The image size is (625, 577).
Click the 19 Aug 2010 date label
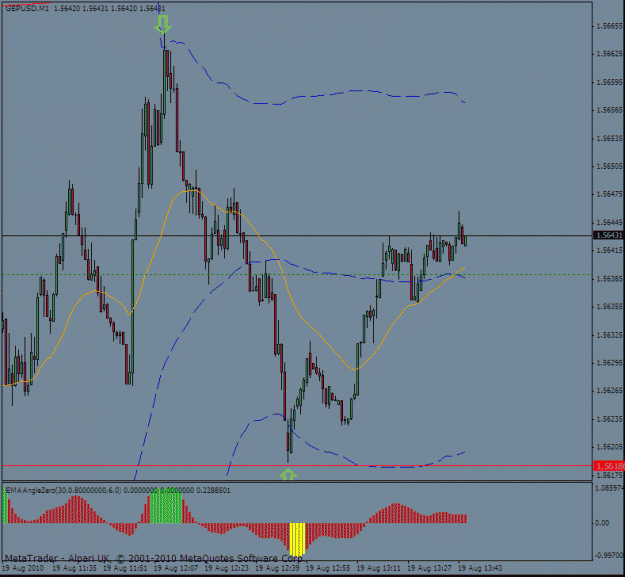22,568
